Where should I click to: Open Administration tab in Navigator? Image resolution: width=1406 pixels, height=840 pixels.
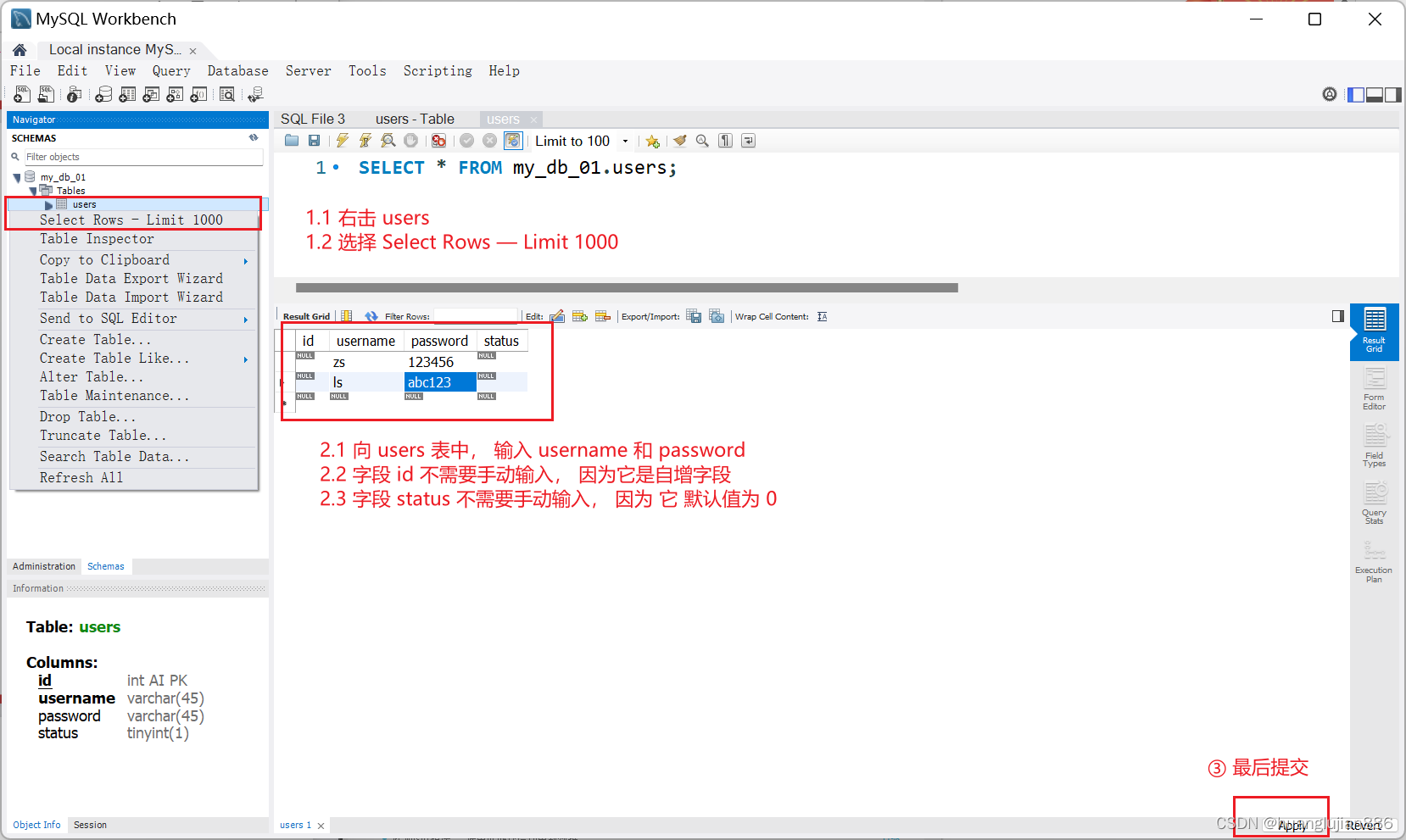click(44, 566)
